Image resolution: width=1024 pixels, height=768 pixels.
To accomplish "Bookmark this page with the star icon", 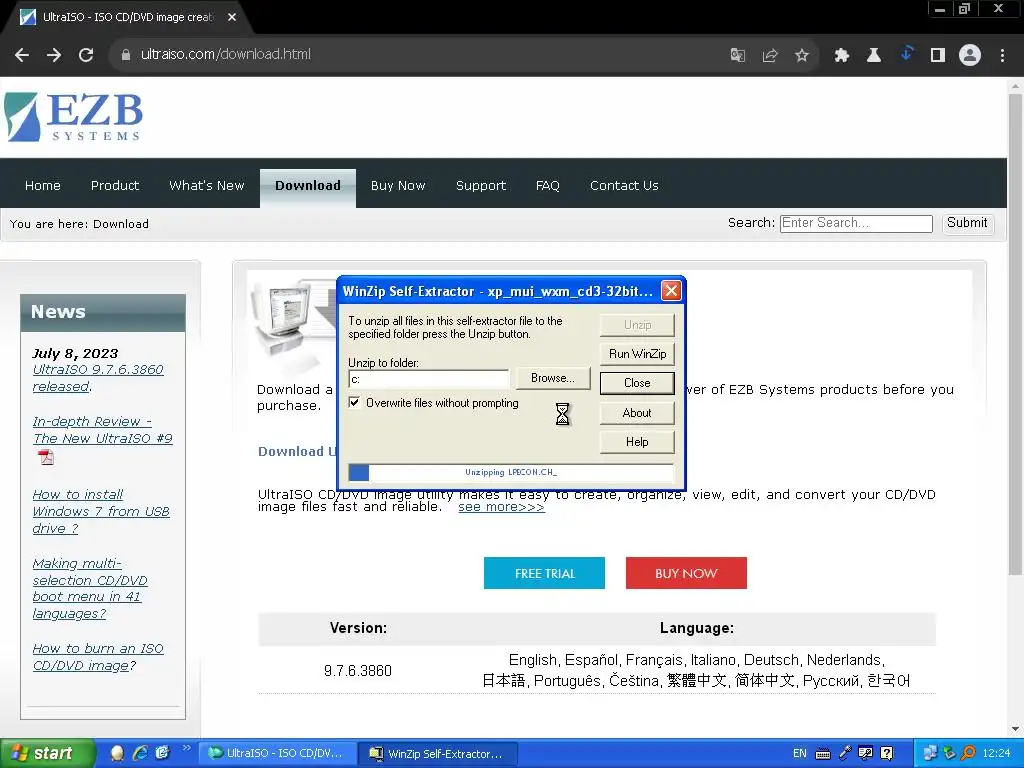I will [x=802, y=55].
